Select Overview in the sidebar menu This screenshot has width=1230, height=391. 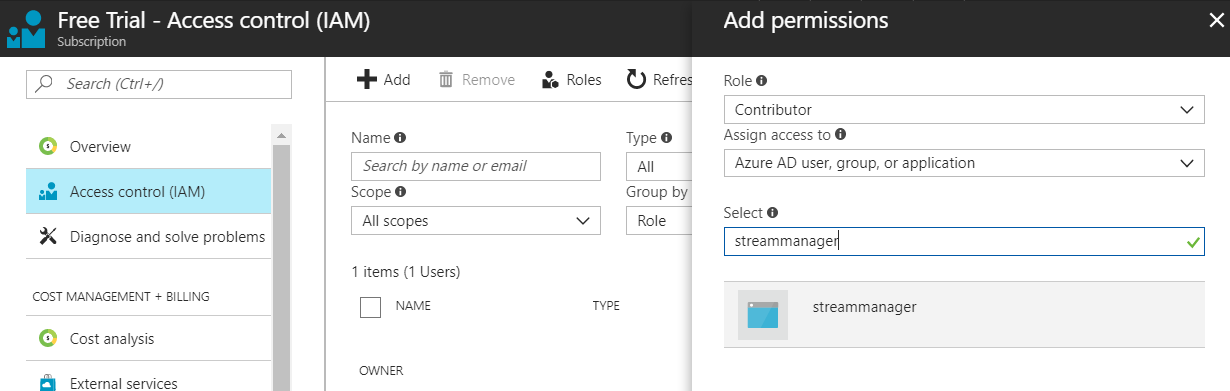coord(148,147)
